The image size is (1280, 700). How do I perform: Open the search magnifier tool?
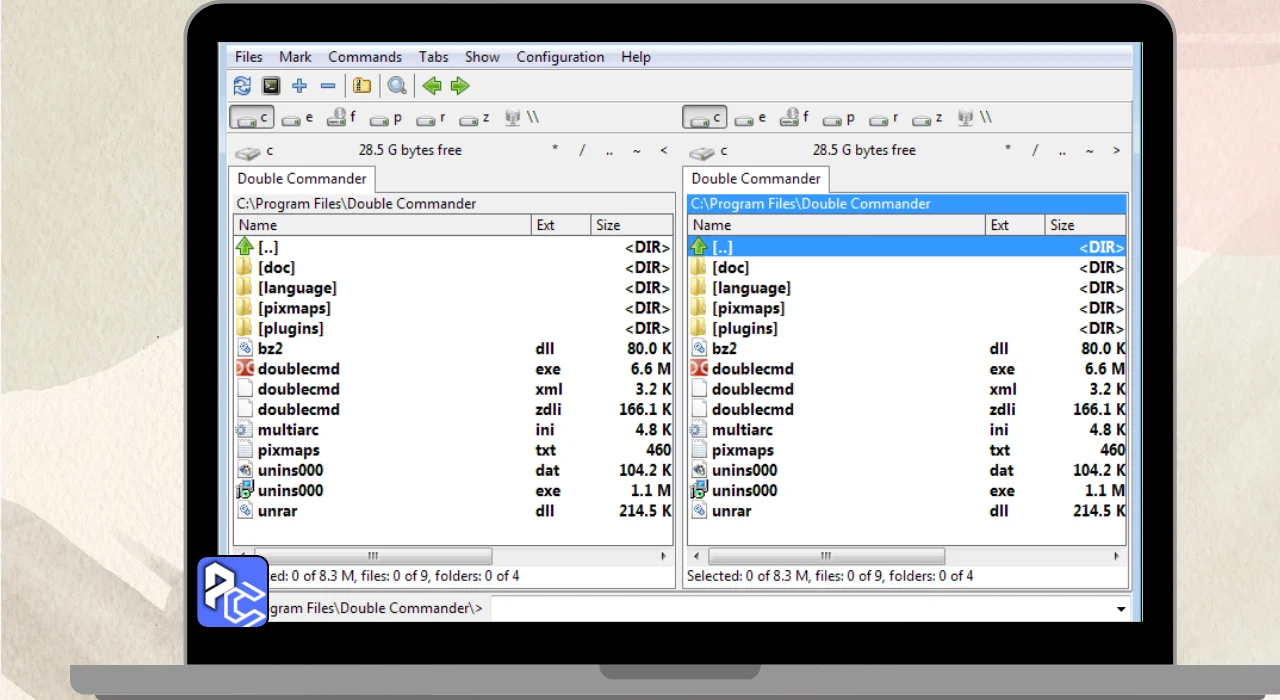click(x=397, y=86)
